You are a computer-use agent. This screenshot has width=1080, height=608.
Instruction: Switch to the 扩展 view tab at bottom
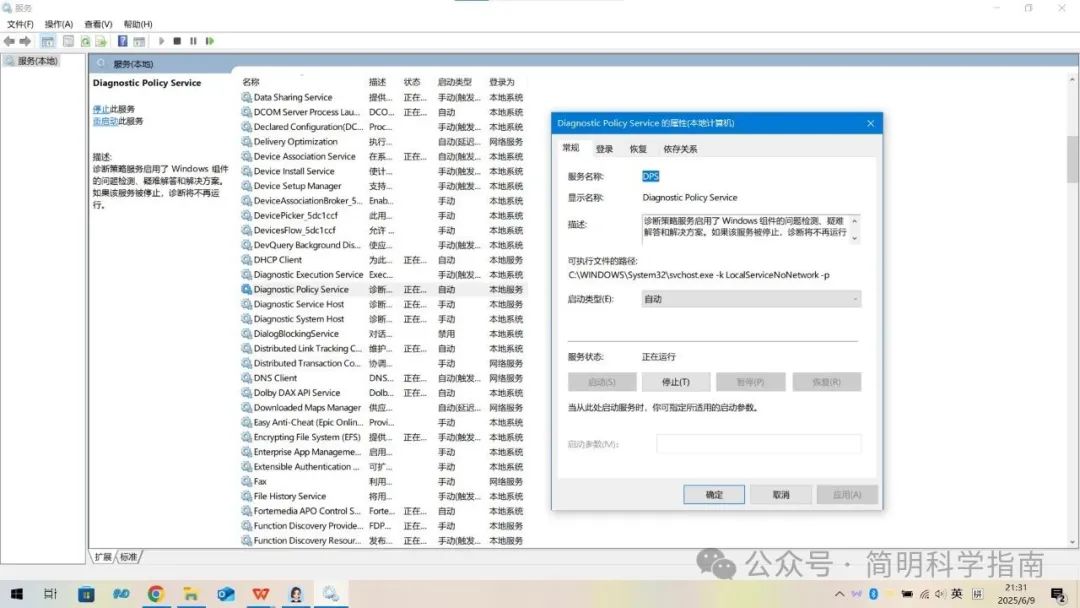[x=103, y=557]
